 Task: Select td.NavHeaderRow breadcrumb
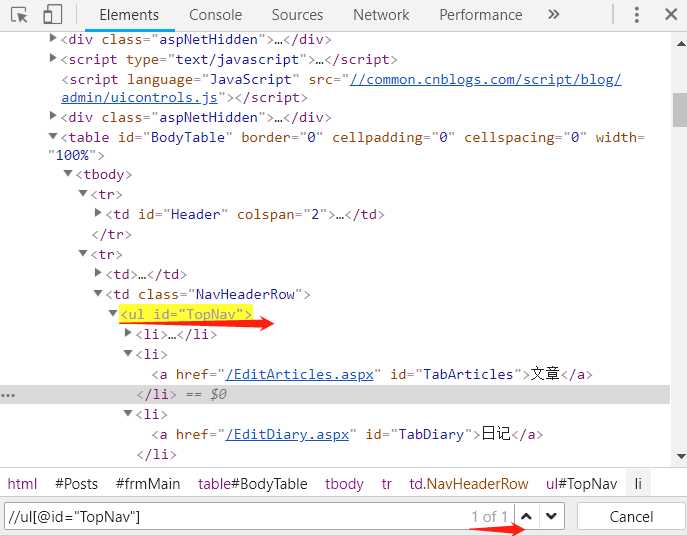pyautogui.click(x=468, y=484)
